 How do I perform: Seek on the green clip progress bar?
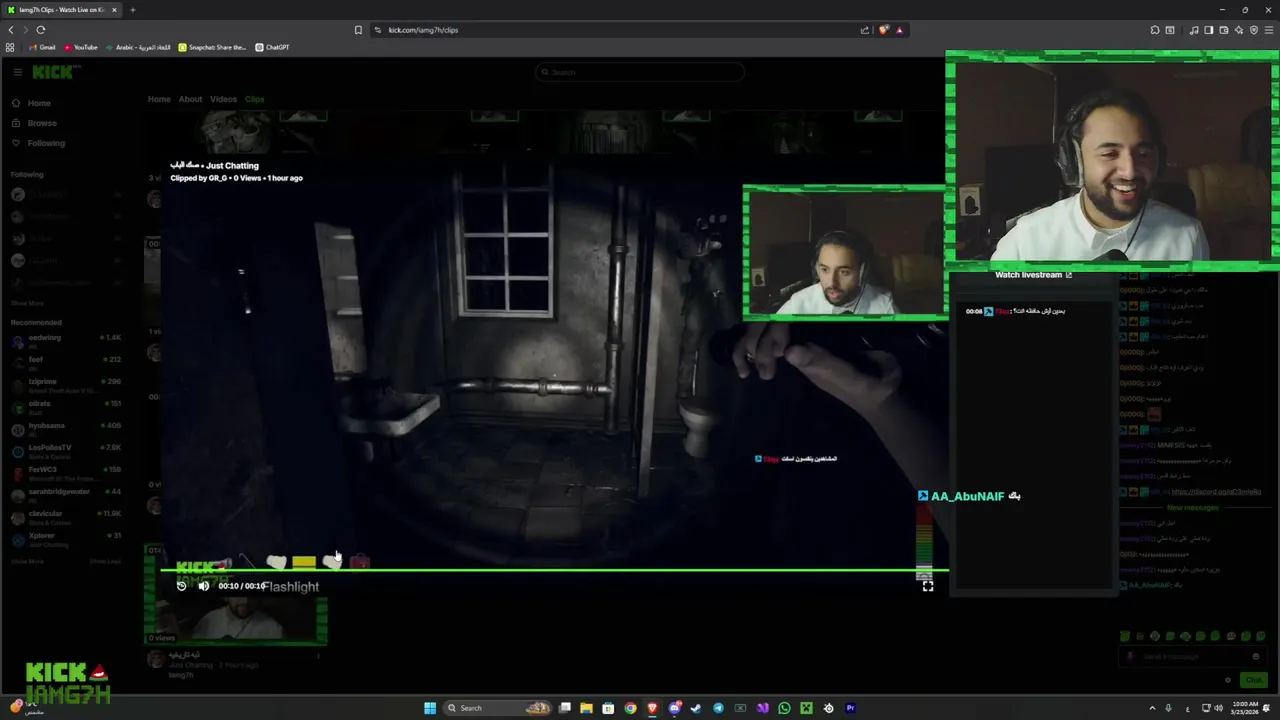pyautogui.click(x=554, y=570)
